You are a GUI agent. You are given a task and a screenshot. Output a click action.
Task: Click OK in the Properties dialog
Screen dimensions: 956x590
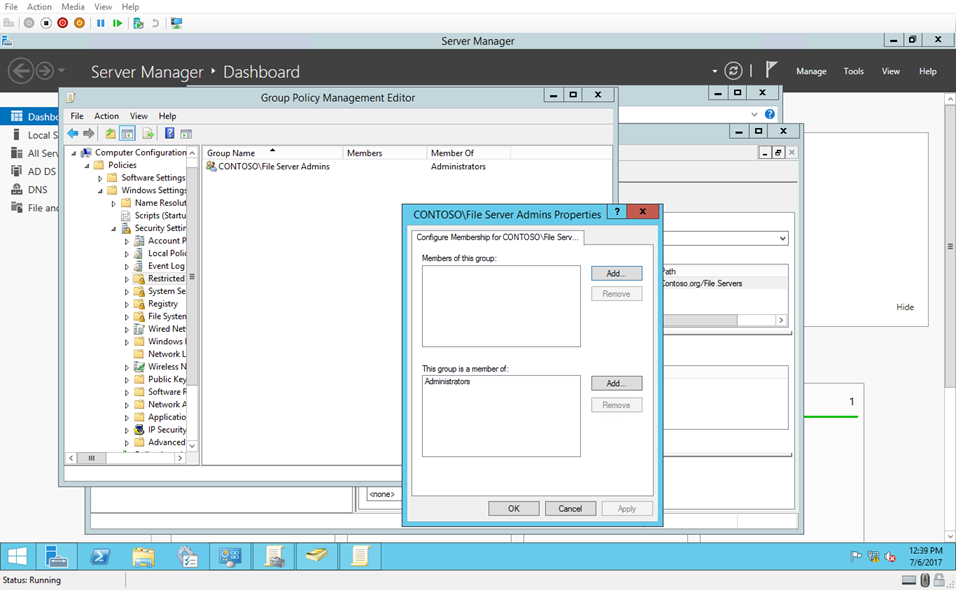514,508
